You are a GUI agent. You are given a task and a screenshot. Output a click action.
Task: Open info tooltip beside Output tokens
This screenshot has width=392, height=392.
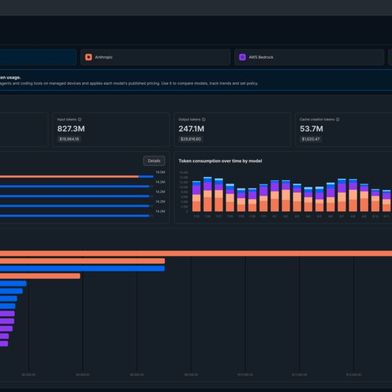(x=204, y=119)
